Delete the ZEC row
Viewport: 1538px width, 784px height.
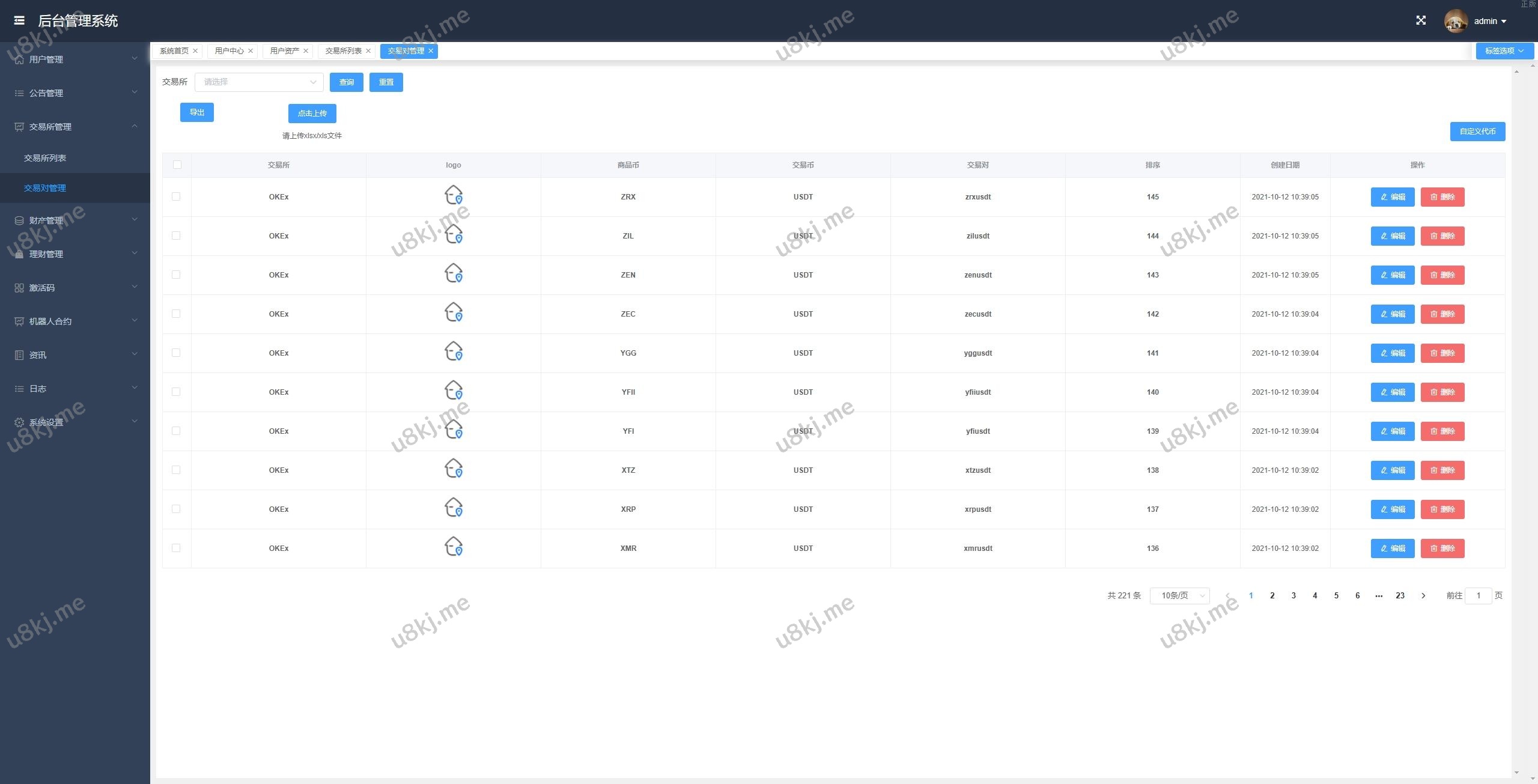click(x=1442, y=314)
